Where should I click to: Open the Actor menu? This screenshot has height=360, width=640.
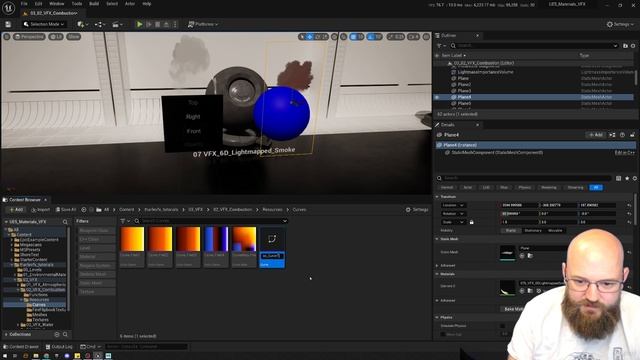[x=130, y=4]
